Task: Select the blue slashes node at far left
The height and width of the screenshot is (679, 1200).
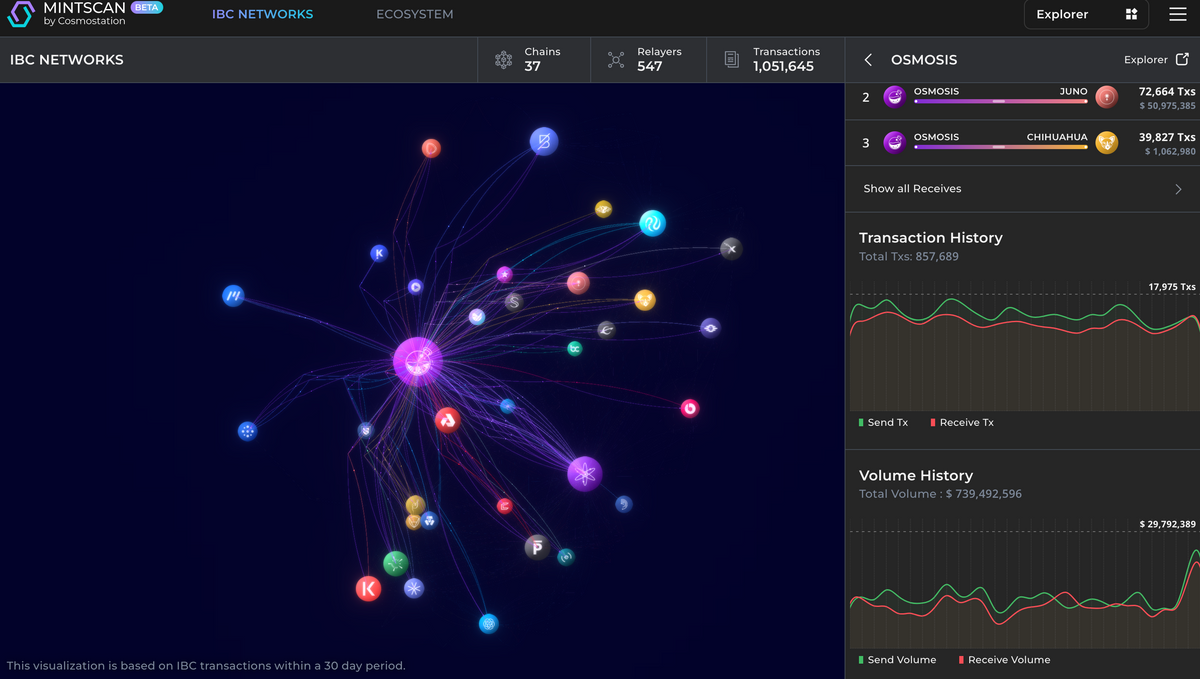Action: point(233,295)
